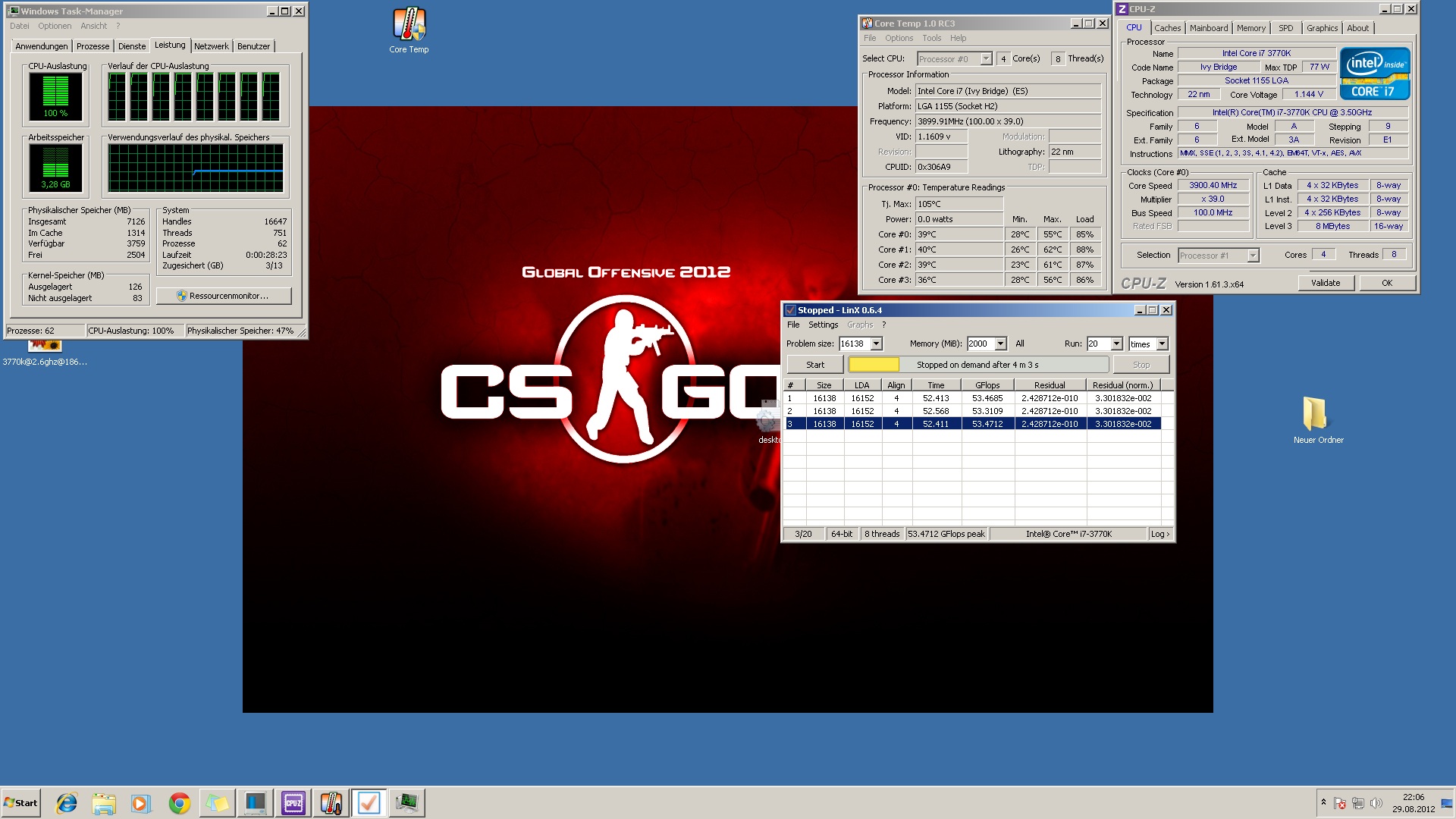Screen dimensions: 1456x819
Task: Expand the Problem size dropdown in LinX
Action: (x=876, y=344)
